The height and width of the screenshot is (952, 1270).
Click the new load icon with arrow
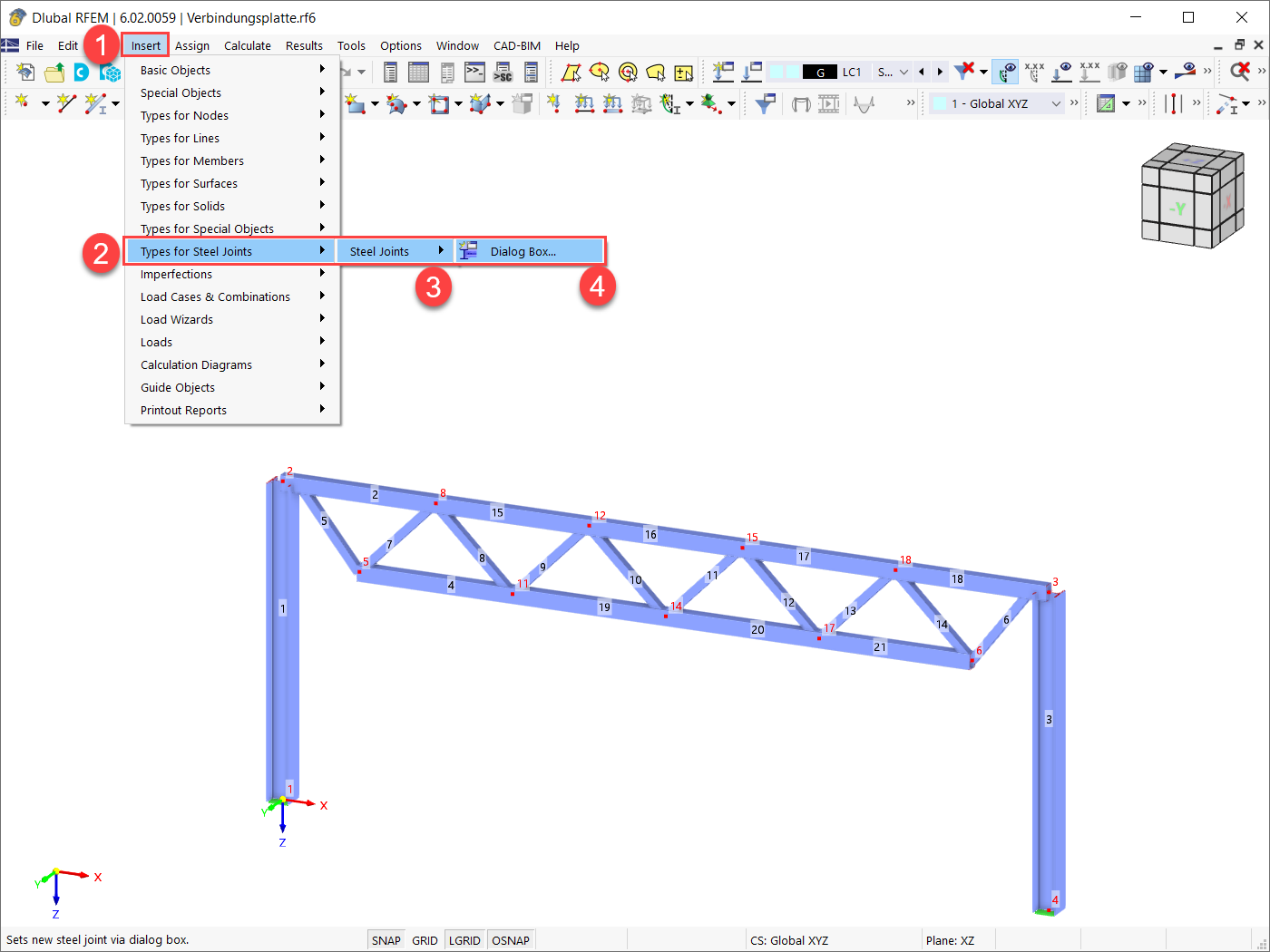tap(751, 72)
